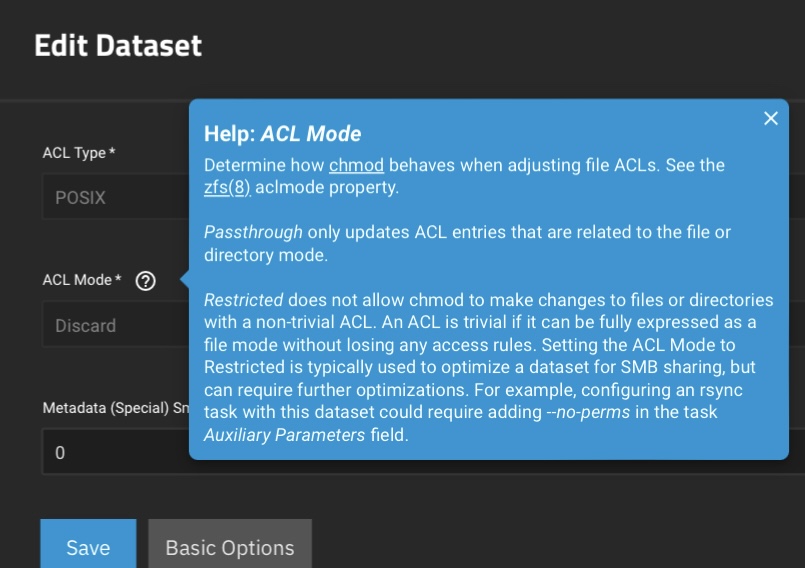The height and width of the screenshot is (568, 805).
Task: Click the ACL Mode question mark help icon
Action: pyautogui.click(x=145, y=281)
